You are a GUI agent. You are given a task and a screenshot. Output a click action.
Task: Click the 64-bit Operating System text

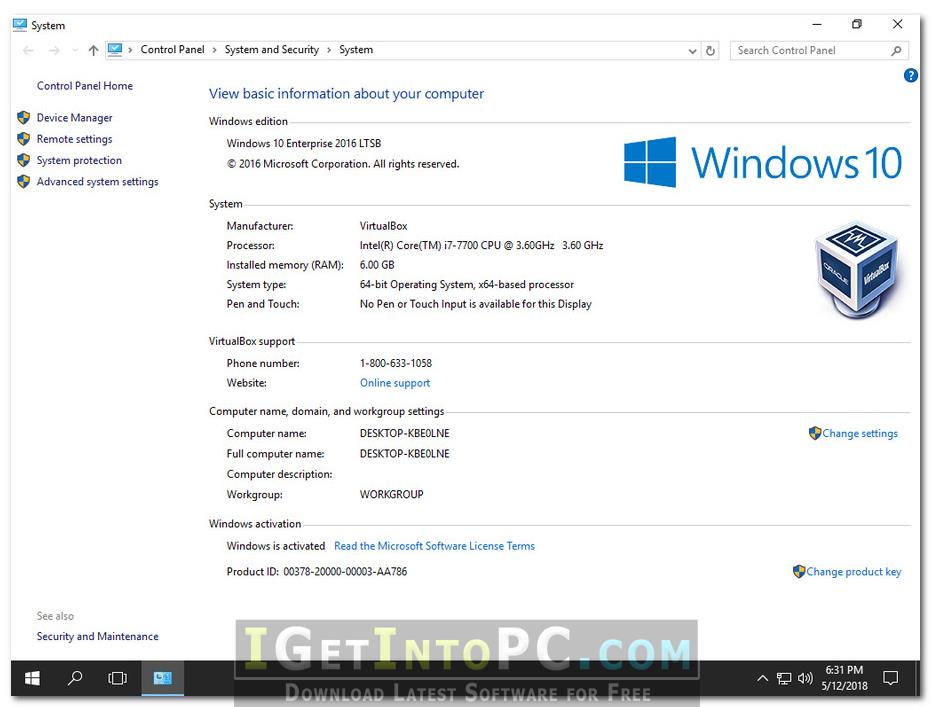click(x=467, y=284)
